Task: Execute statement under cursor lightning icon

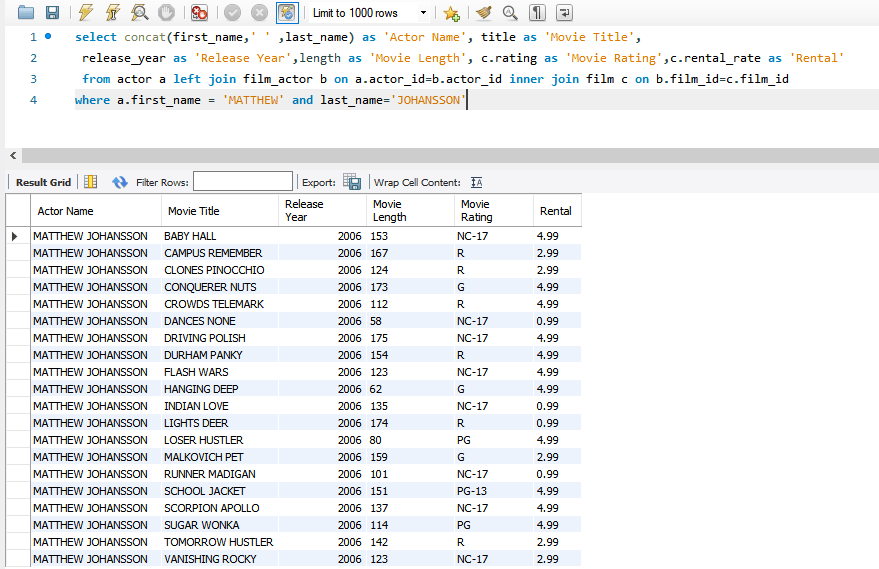Action: pyautogui.click(x=113, y=12)
